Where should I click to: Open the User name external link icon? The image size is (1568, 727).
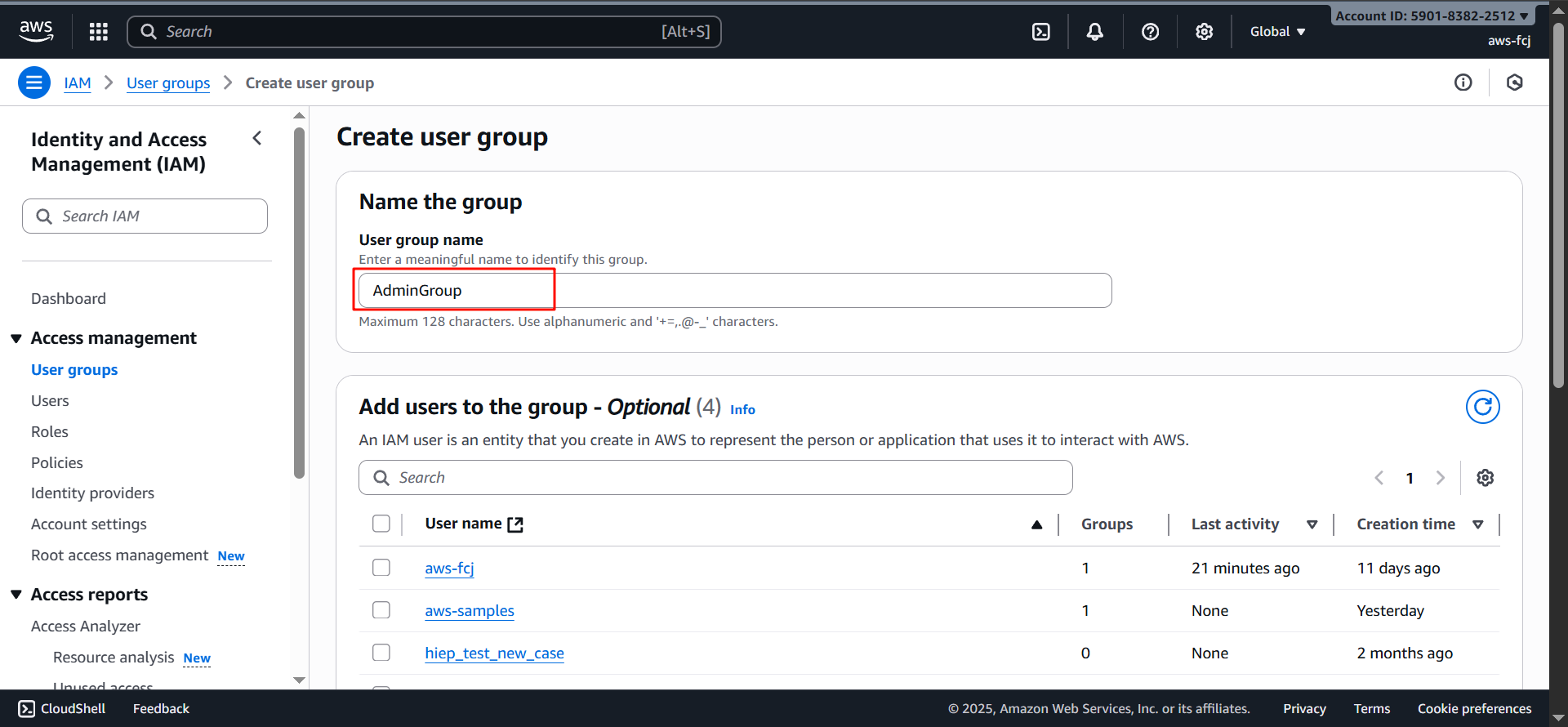pyautogui.click(x=515, y=524)
